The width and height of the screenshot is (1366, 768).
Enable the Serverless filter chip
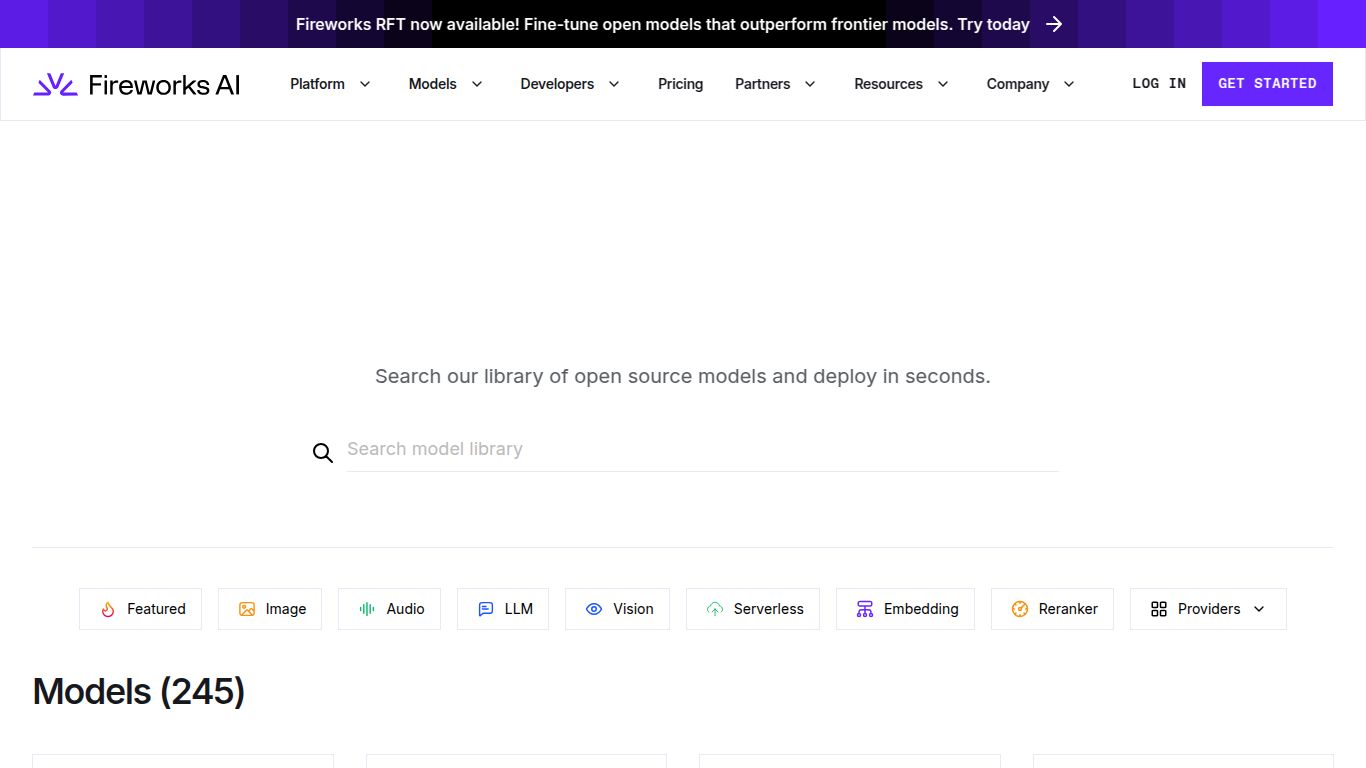tap(752, 609)
